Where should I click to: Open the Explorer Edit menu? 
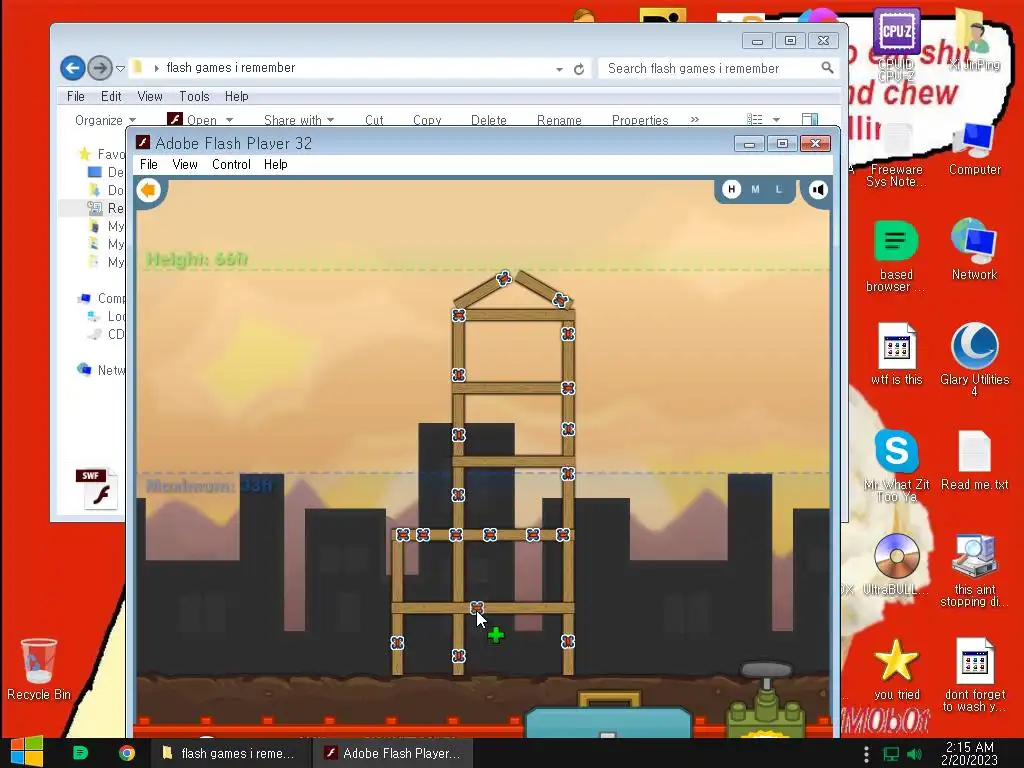[x=111, y=97]
